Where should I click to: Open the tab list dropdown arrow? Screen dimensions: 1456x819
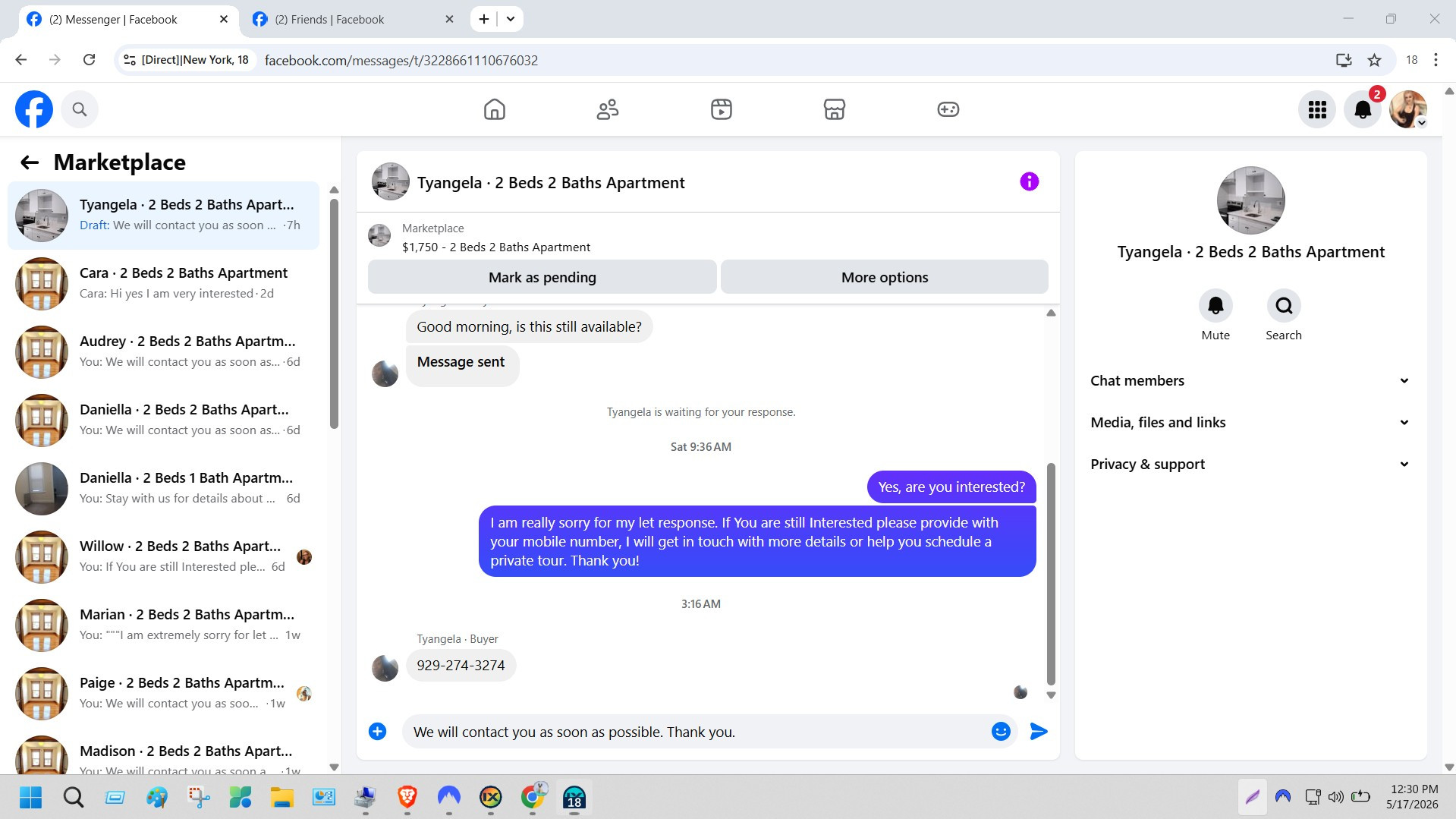click(511, 19)
